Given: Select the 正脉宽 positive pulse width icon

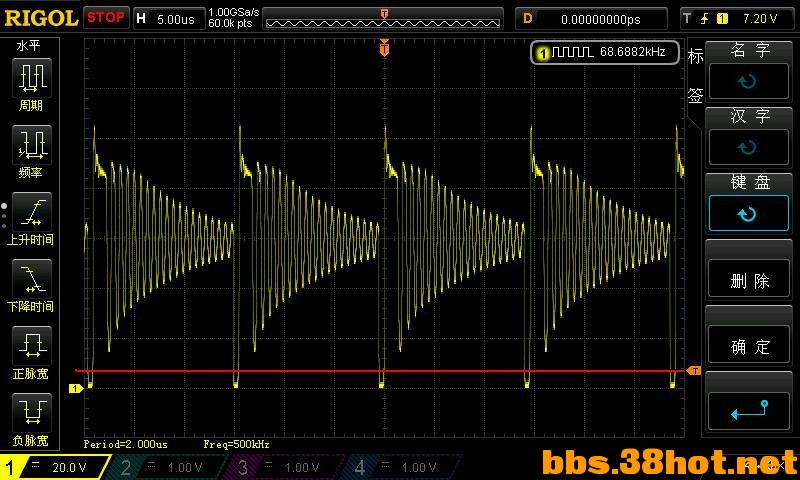Looking at the screenshot, I should 32,346.
